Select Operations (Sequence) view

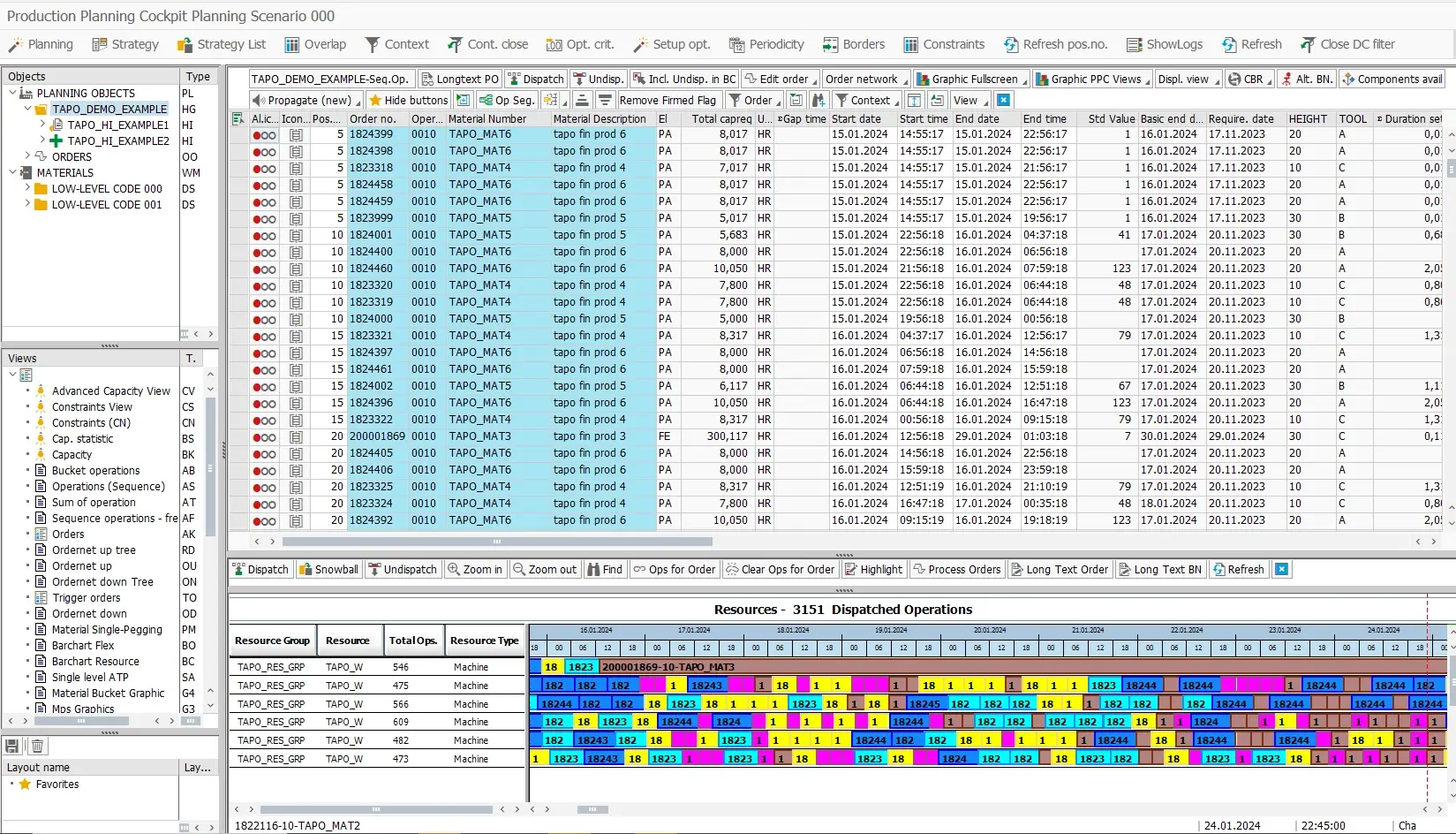(108, 486)
